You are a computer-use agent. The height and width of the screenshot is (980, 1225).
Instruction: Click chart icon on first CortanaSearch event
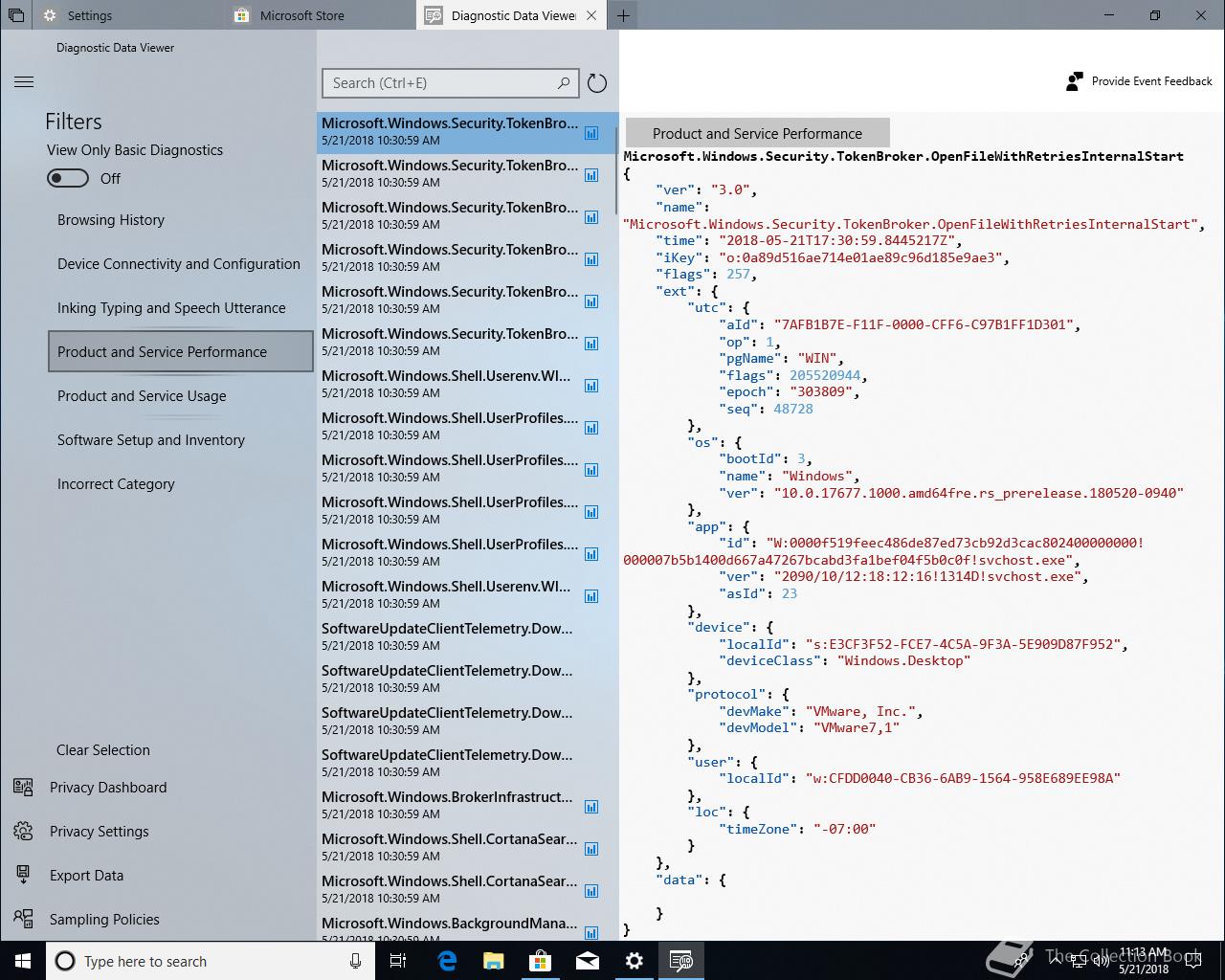coord(591,849)
